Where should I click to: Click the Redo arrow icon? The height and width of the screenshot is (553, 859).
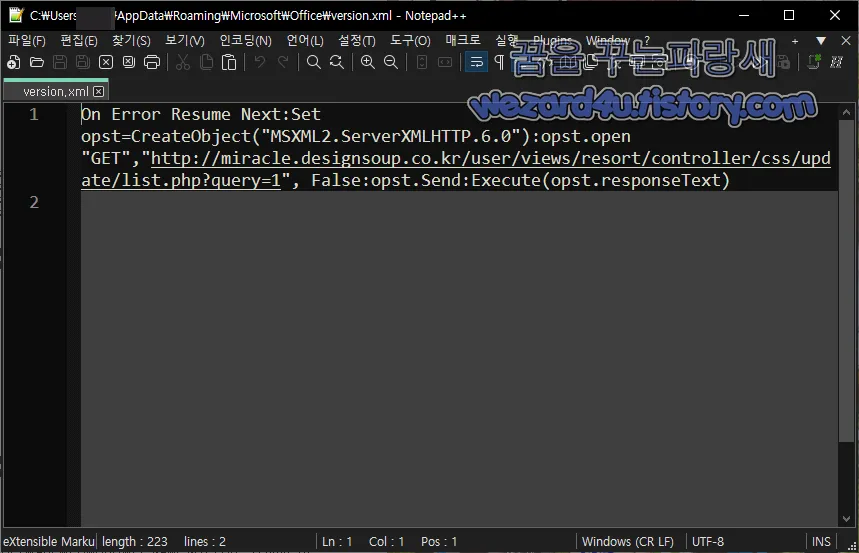pyautogui.click(x=283, y=62)
